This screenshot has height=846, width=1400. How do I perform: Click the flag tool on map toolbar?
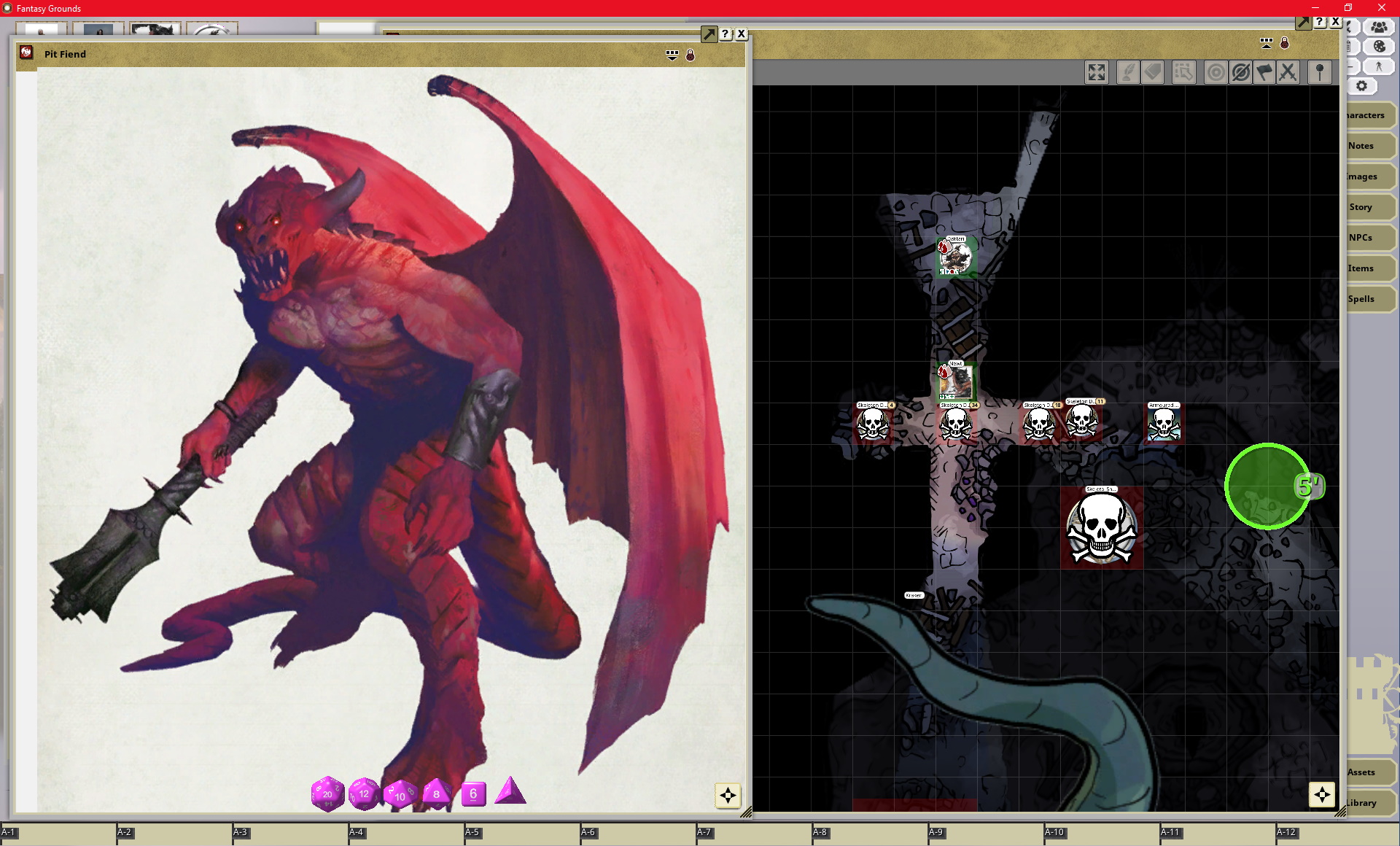1264,72
